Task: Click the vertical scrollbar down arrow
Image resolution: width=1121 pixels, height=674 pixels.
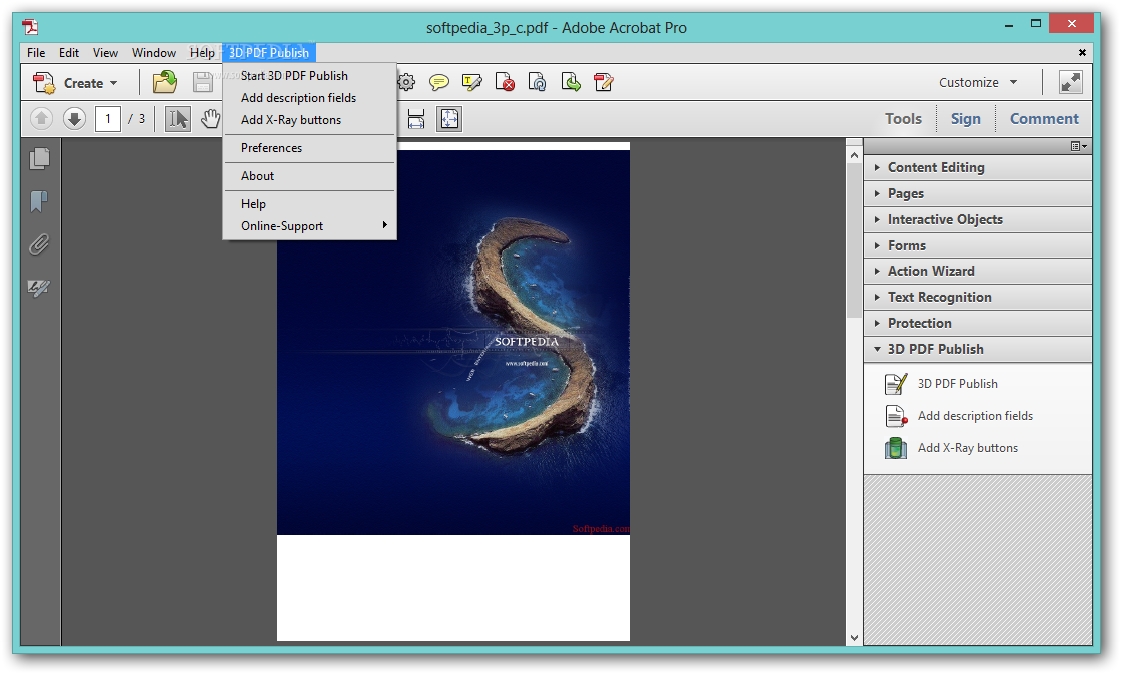Action: point(854,636)
